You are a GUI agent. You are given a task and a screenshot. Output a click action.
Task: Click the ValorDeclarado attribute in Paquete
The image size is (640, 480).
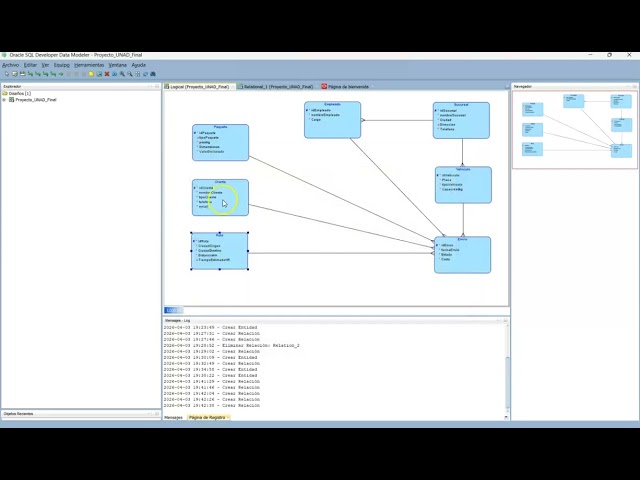211,151
